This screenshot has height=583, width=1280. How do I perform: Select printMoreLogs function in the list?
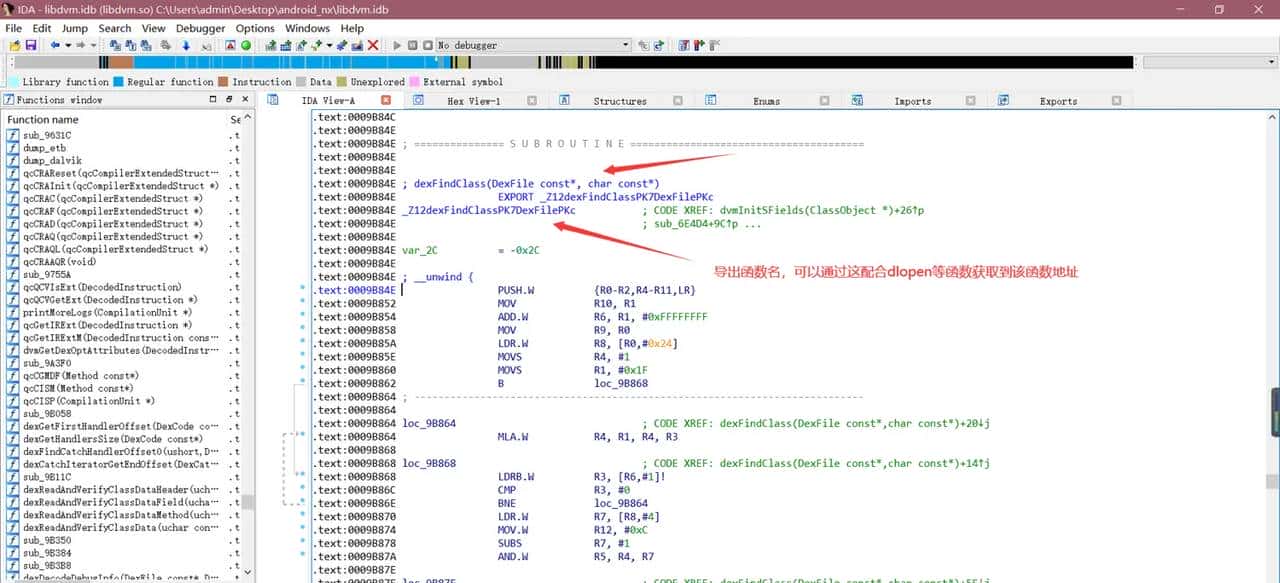click(100, 313)
